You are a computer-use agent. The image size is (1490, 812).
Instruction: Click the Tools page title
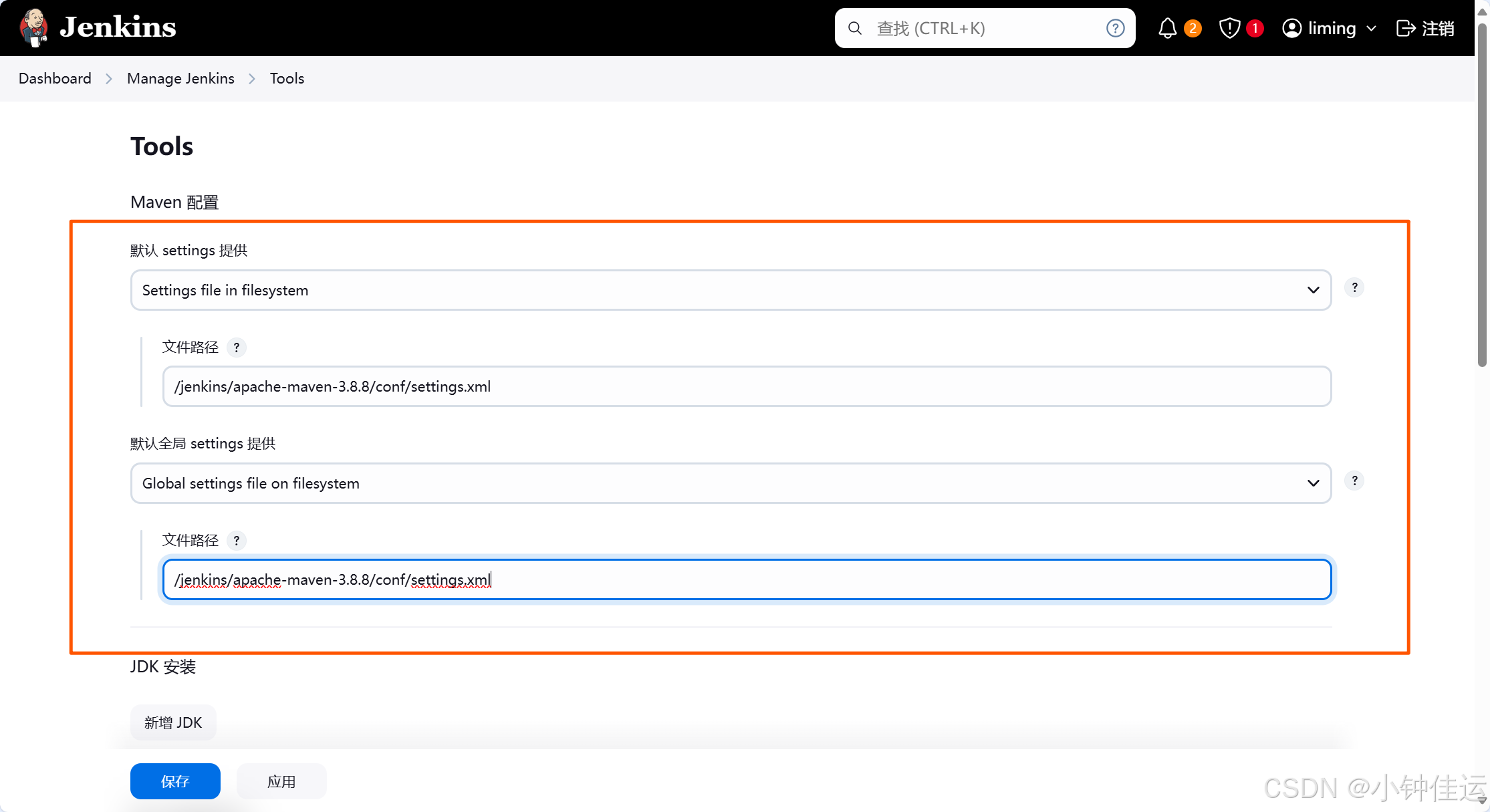162,146
